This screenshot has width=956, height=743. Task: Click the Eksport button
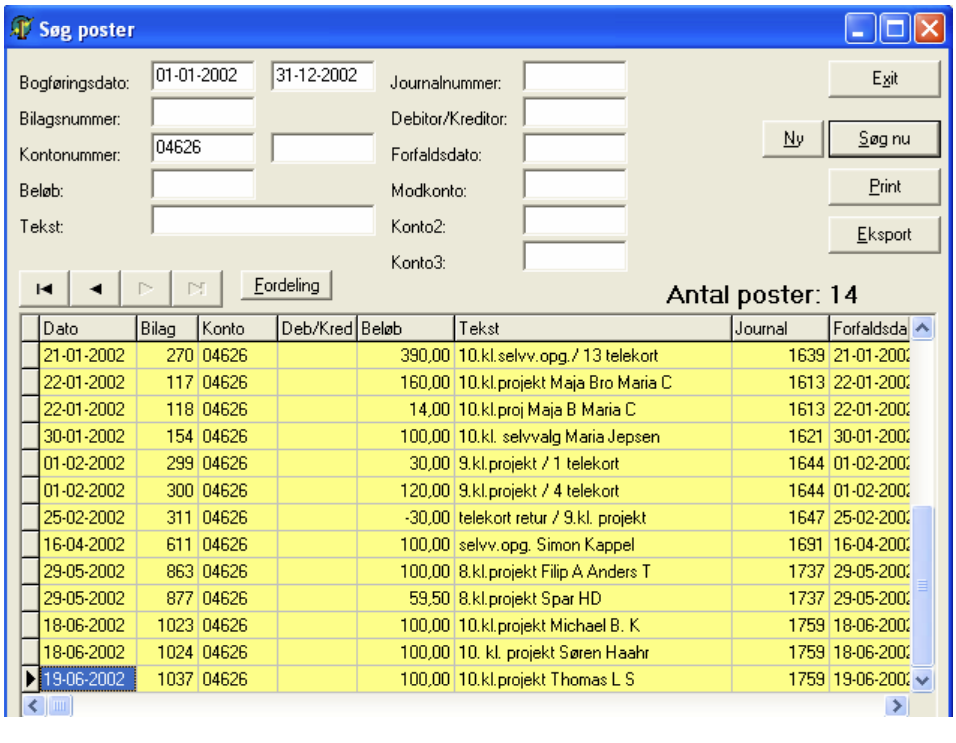[884, 235]
